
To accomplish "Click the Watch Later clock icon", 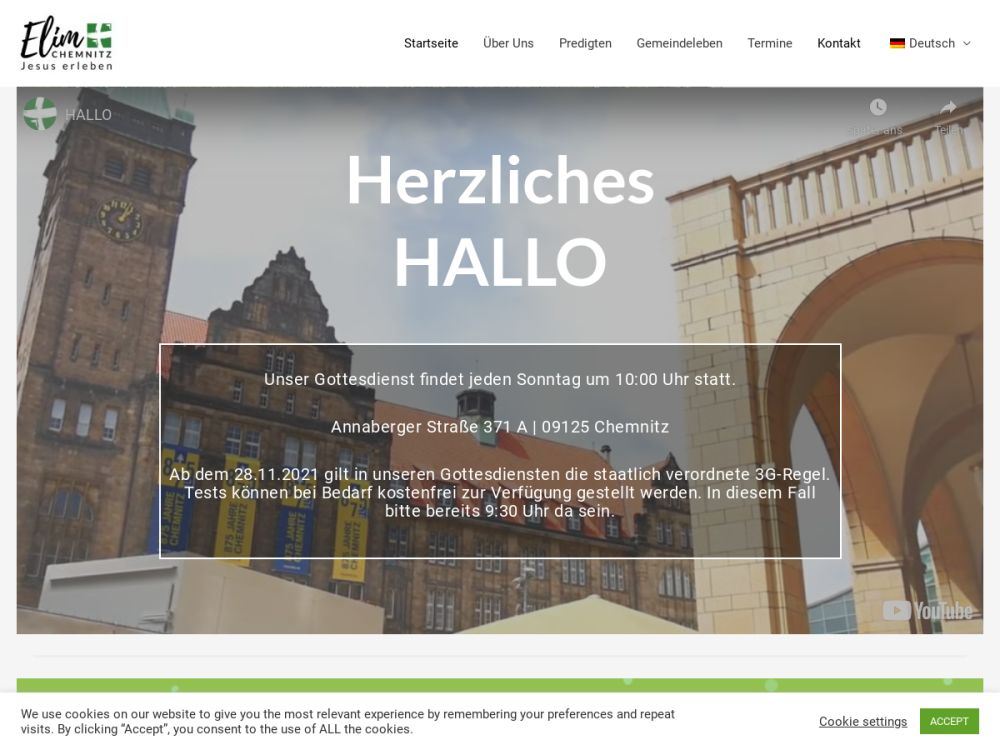I will [x=877, y=108].
